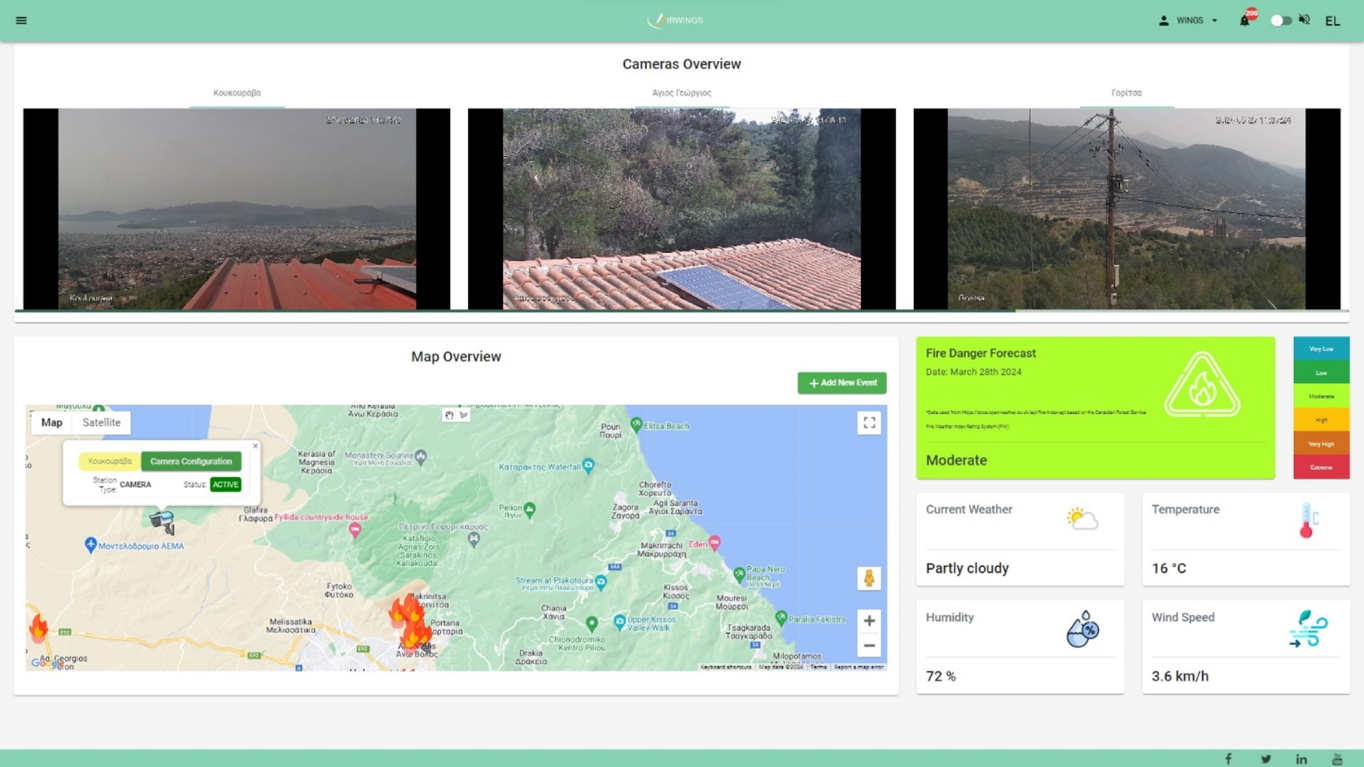Click Keyboard shortcuts link on map
Screen dimensions: 1364x767
click(x=726, y=667)
